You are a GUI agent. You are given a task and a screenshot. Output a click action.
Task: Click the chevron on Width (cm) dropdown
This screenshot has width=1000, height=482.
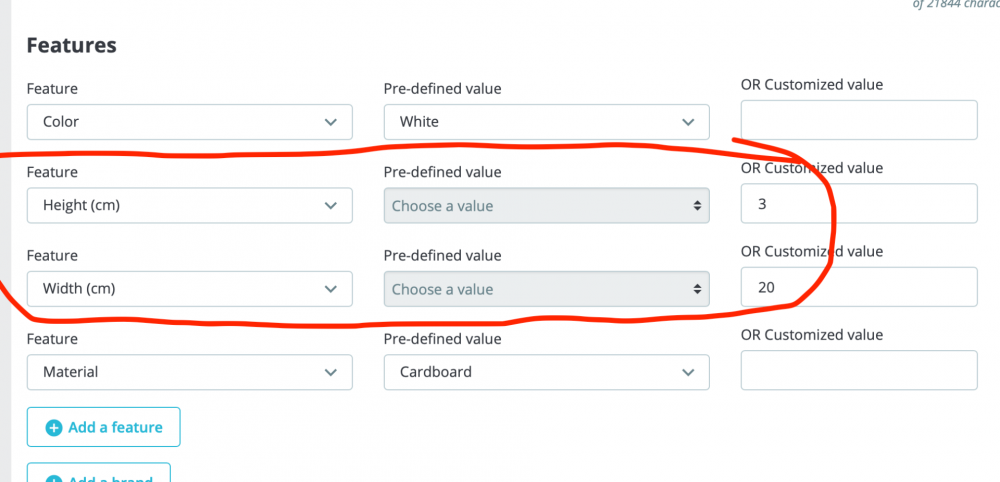[331, 289]
